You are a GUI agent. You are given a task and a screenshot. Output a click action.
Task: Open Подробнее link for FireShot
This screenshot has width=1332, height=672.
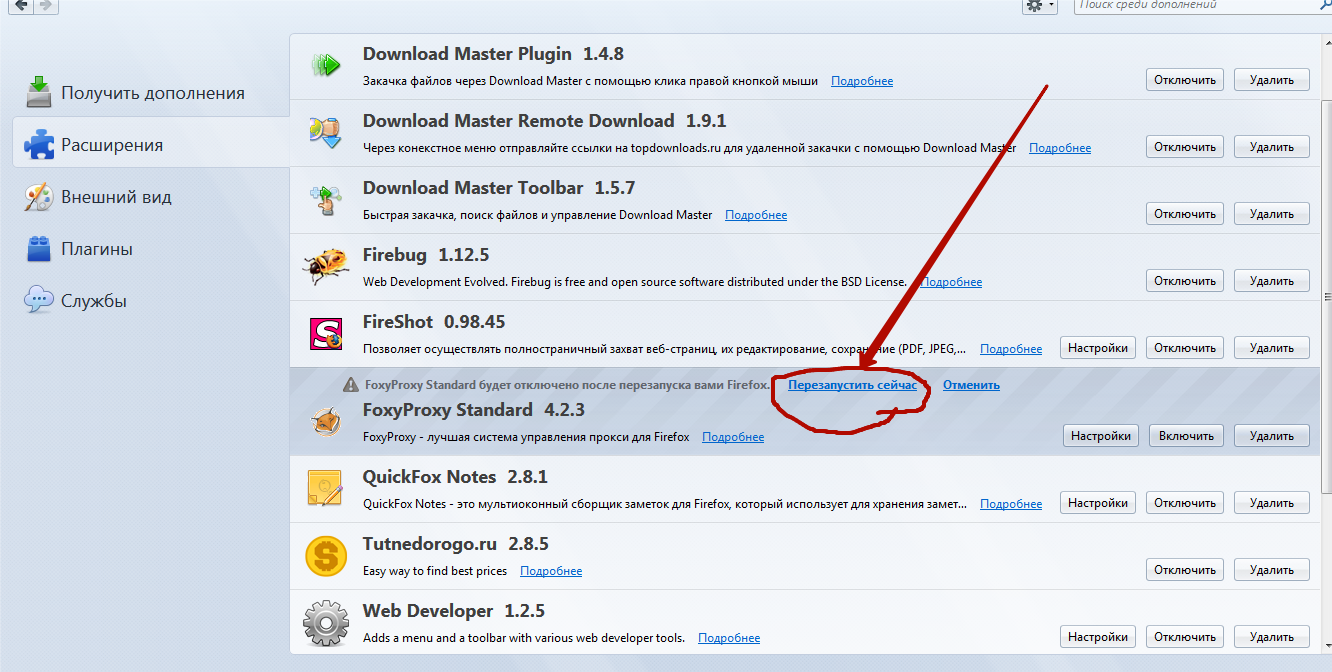1011,349
